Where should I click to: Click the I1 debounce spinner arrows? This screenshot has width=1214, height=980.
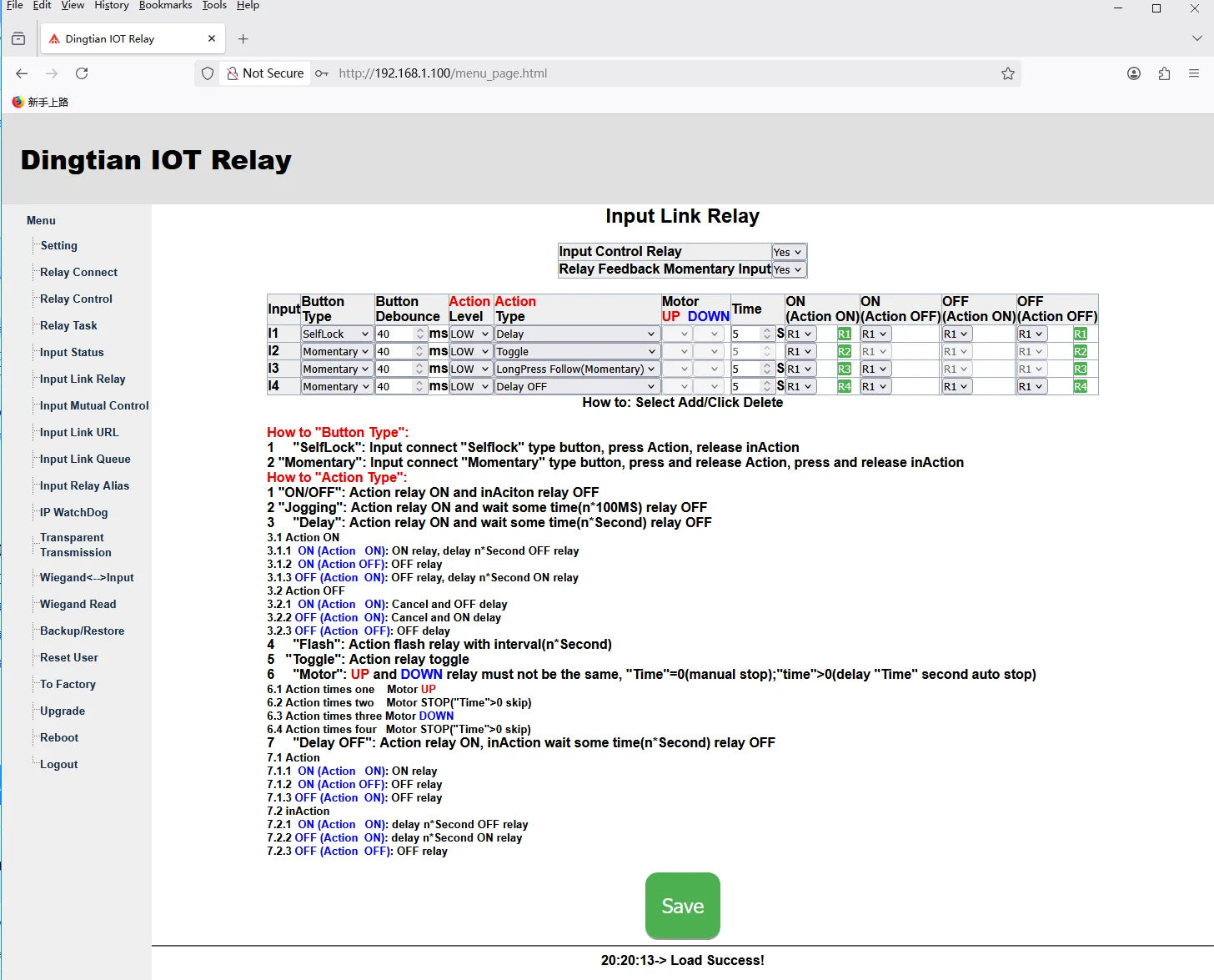[419, 334]
